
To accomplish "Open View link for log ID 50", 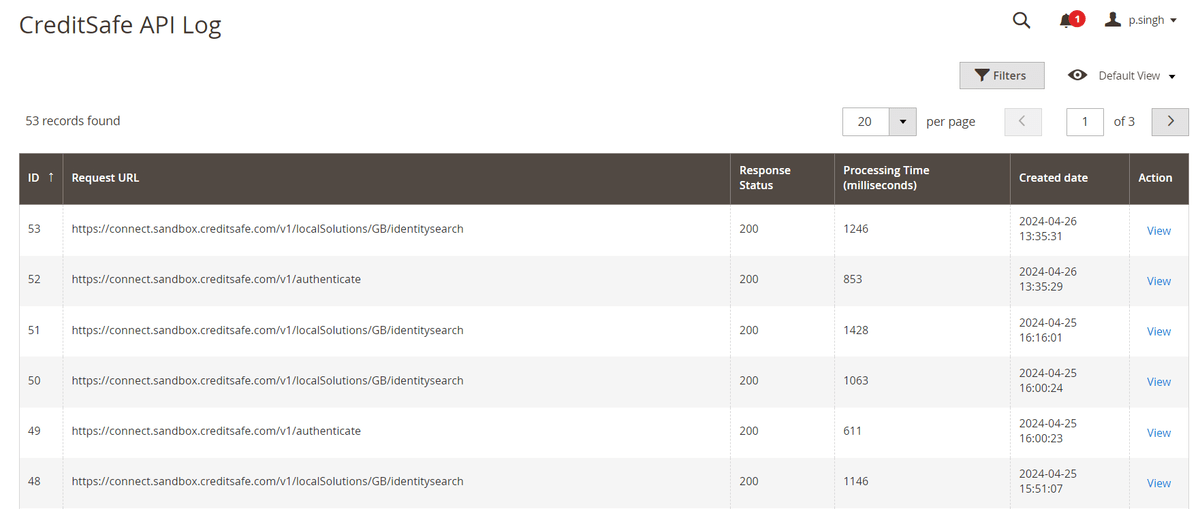I will 1158,382.
